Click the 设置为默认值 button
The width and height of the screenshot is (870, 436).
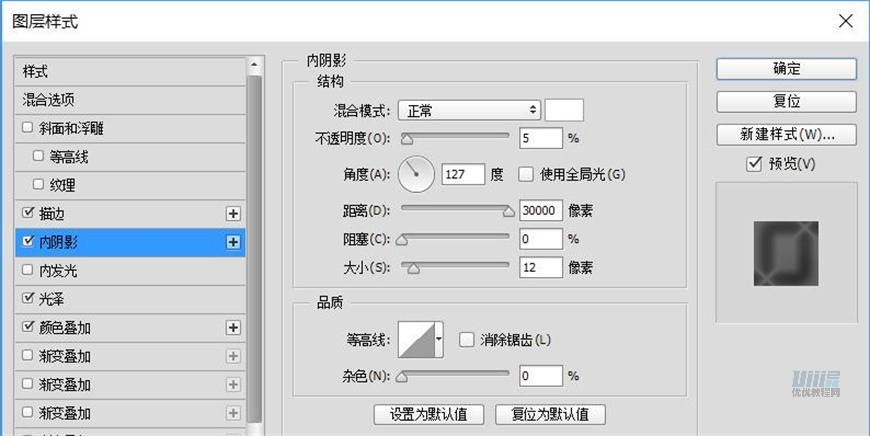coord(429,414)
